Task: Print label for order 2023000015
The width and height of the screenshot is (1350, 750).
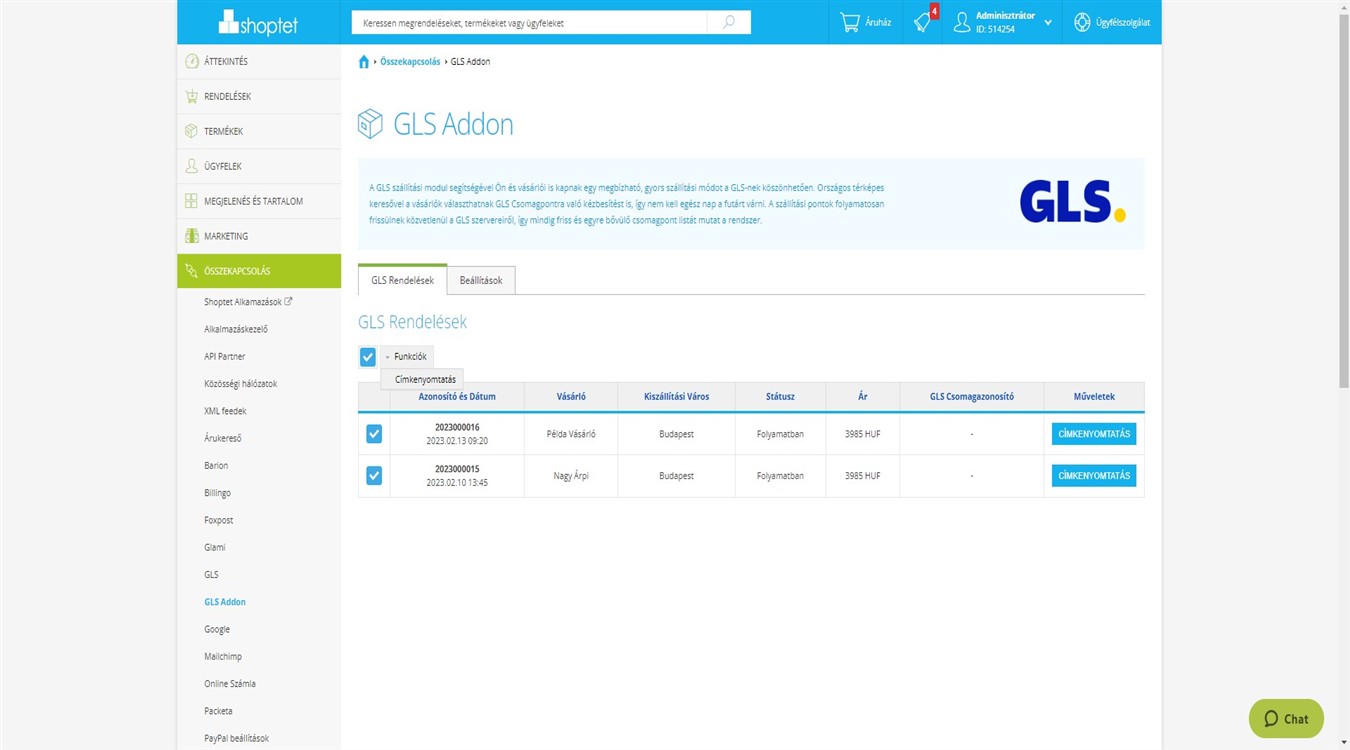Action: (x=1094, y=476)
